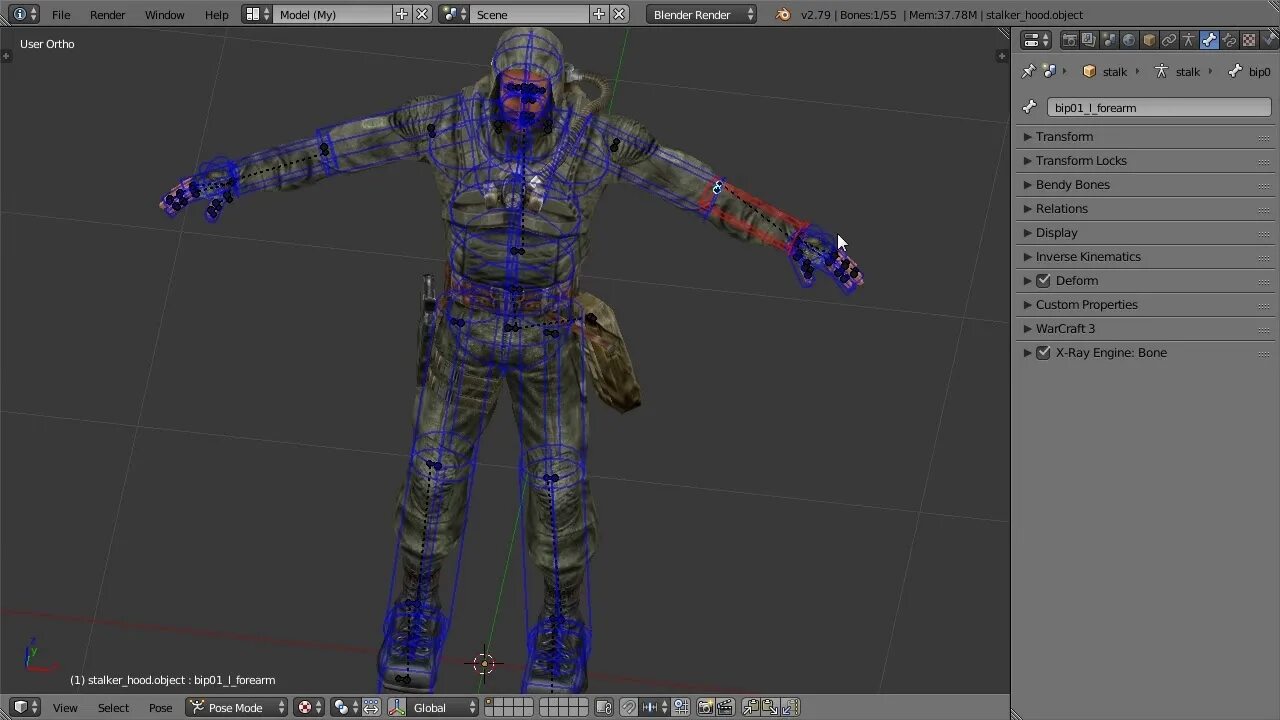The width and height of the screenshot is (1280, 720).
Task: Open Bone Constraints properties tab
Action: click(x=1229, y=40)
